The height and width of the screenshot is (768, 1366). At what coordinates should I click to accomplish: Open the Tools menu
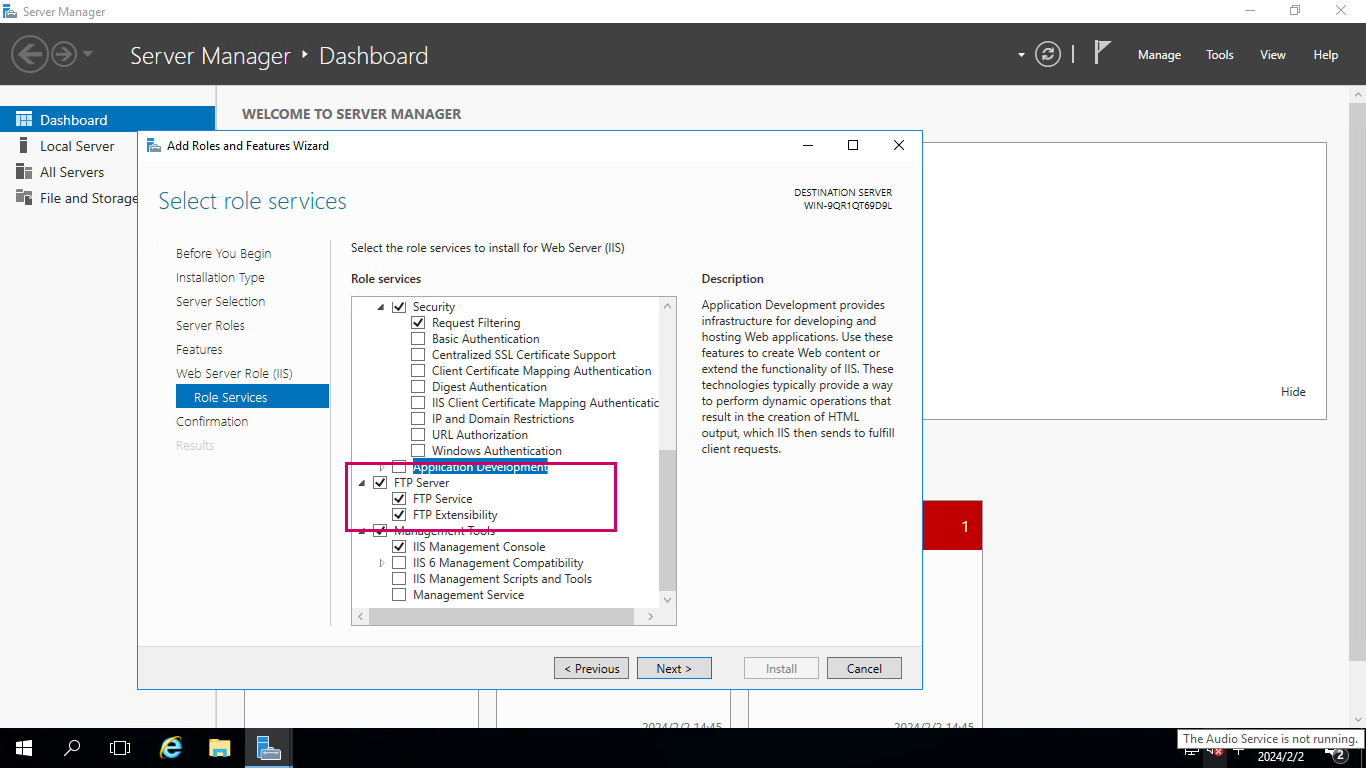point(1220,55)
